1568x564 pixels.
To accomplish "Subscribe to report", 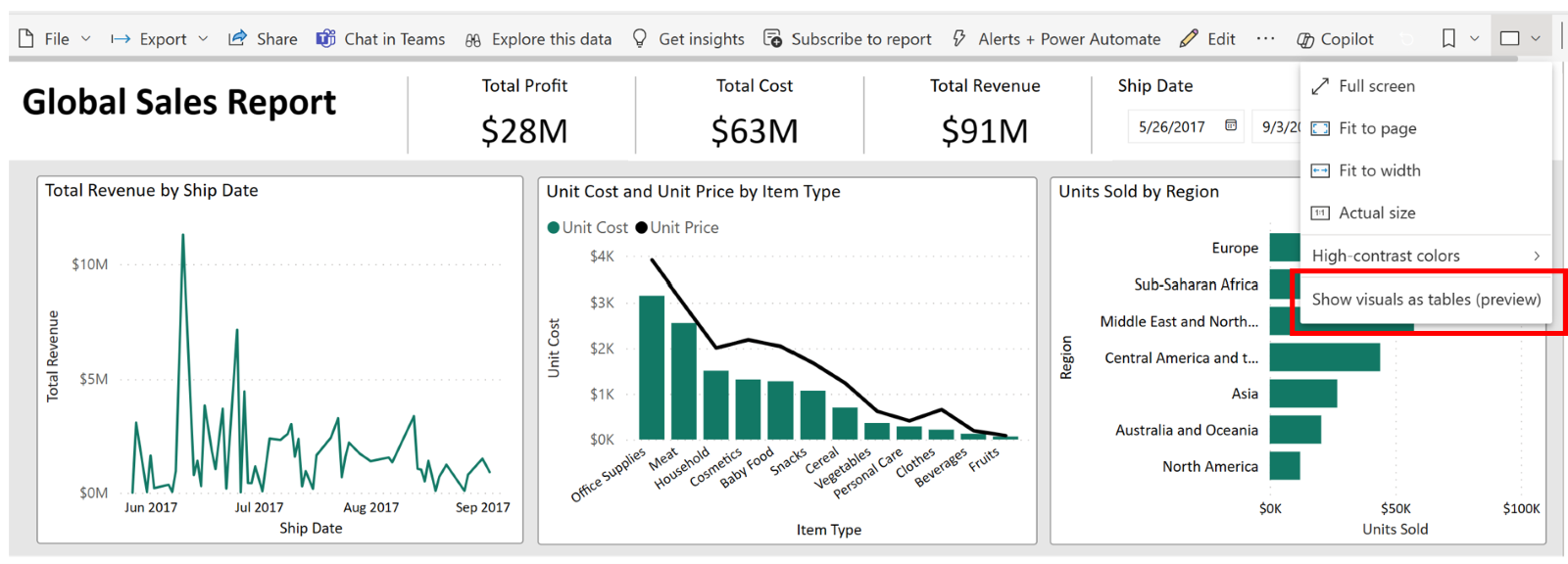I will (x=848, y=39).
